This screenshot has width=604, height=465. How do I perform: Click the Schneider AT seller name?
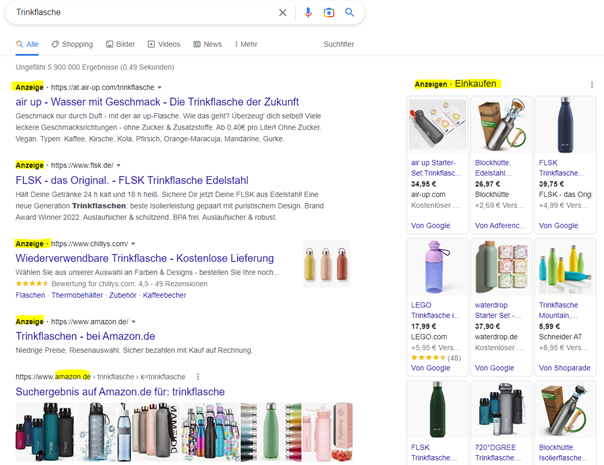tap(560, 337)
